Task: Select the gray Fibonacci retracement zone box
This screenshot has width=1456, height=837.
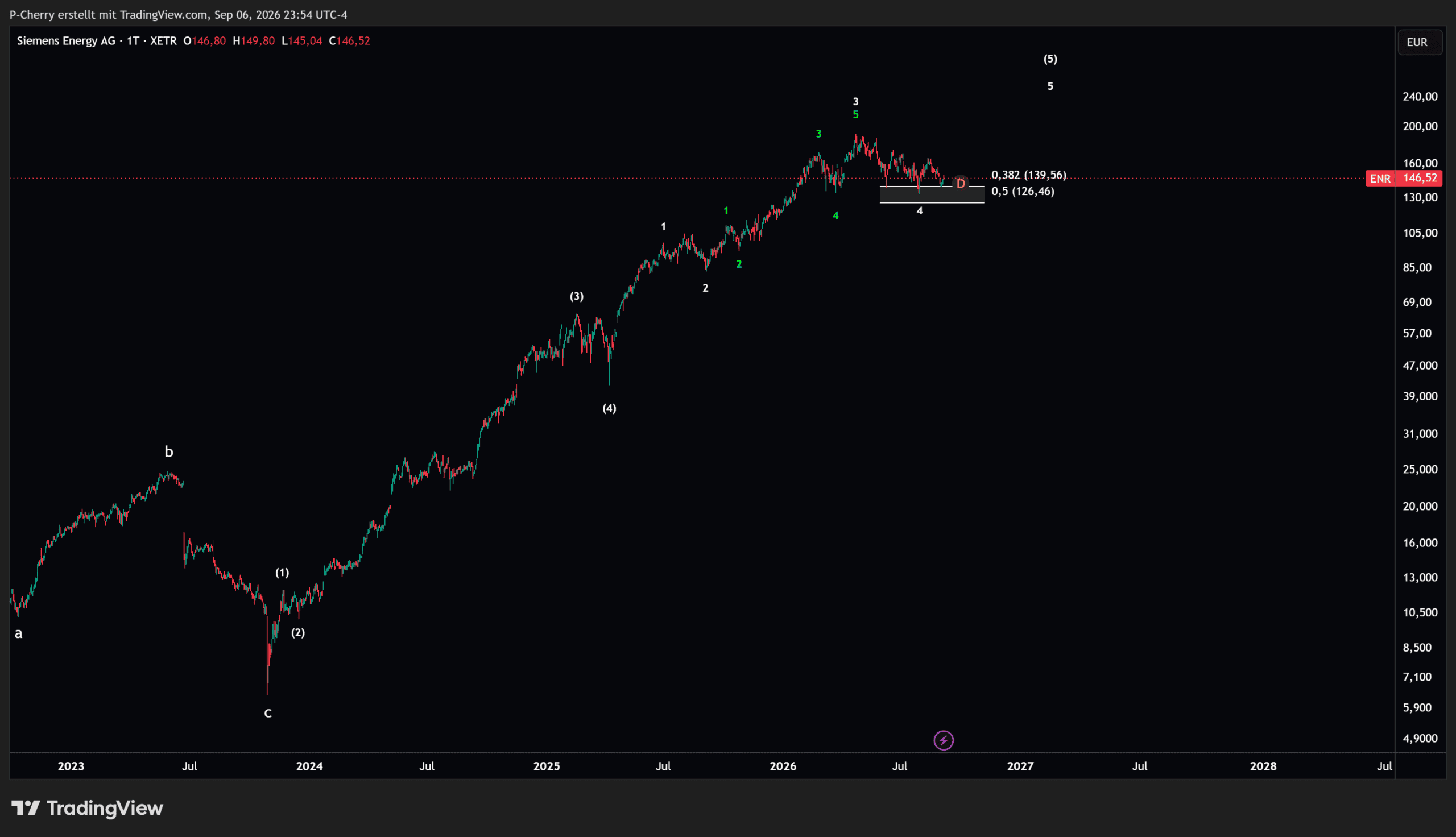Action: pos(932,194)
